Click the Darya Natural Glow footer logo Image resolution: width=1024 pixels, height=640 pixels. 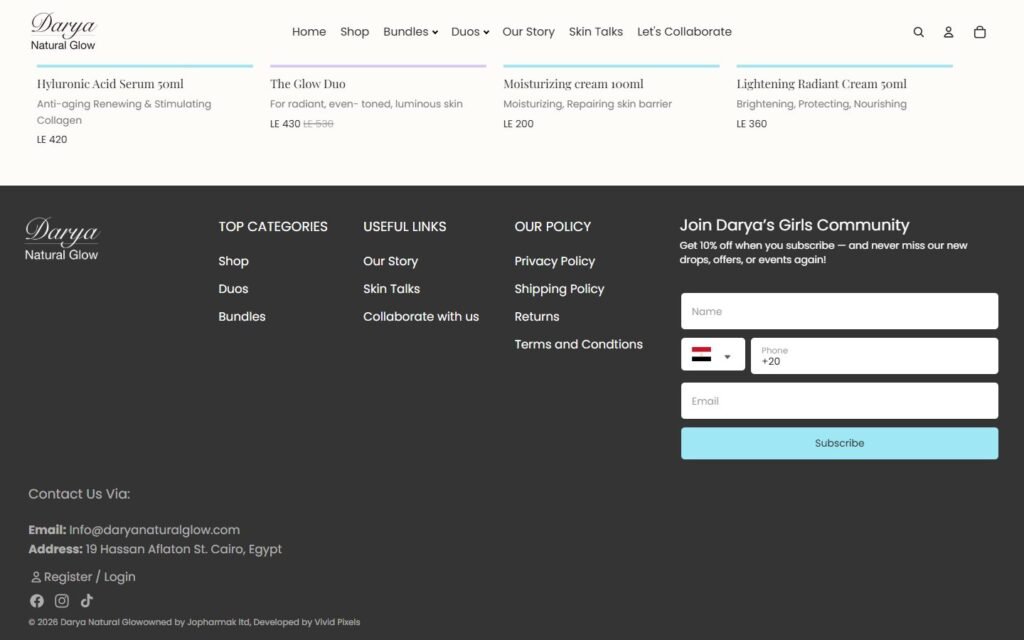point(61,239)
